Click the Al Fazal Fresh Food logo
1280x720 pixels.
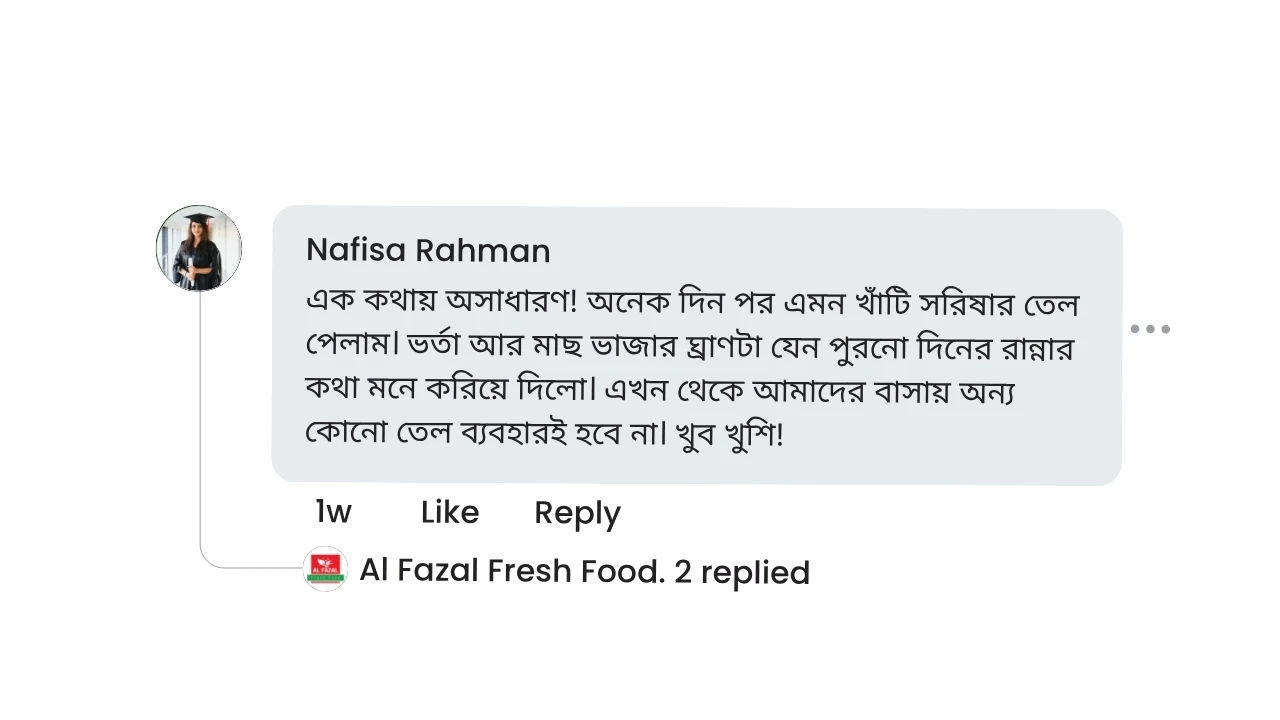tap(324, 569)
